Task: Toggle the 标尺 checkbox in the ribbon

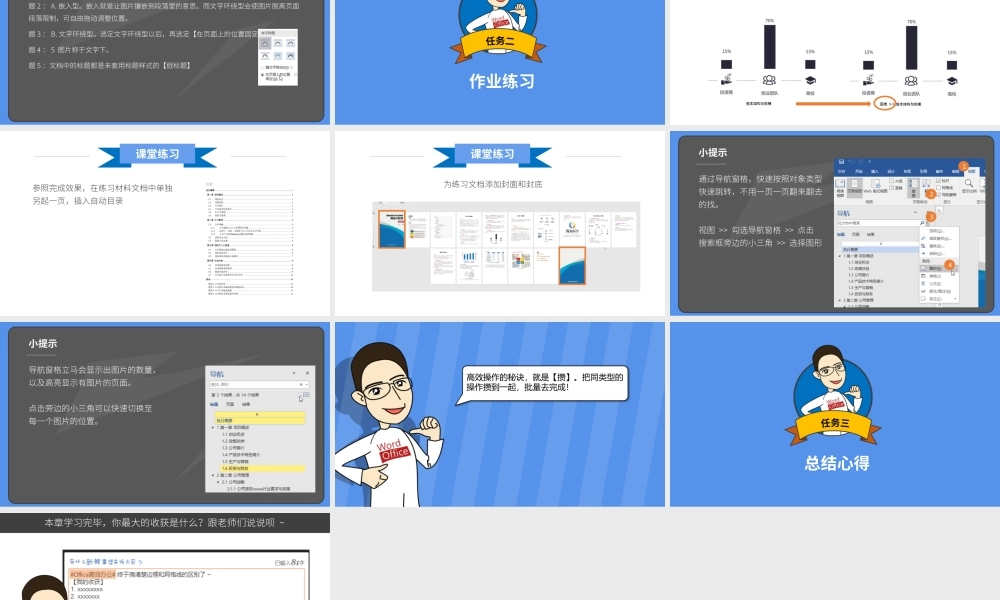Action: click(938, 180)
